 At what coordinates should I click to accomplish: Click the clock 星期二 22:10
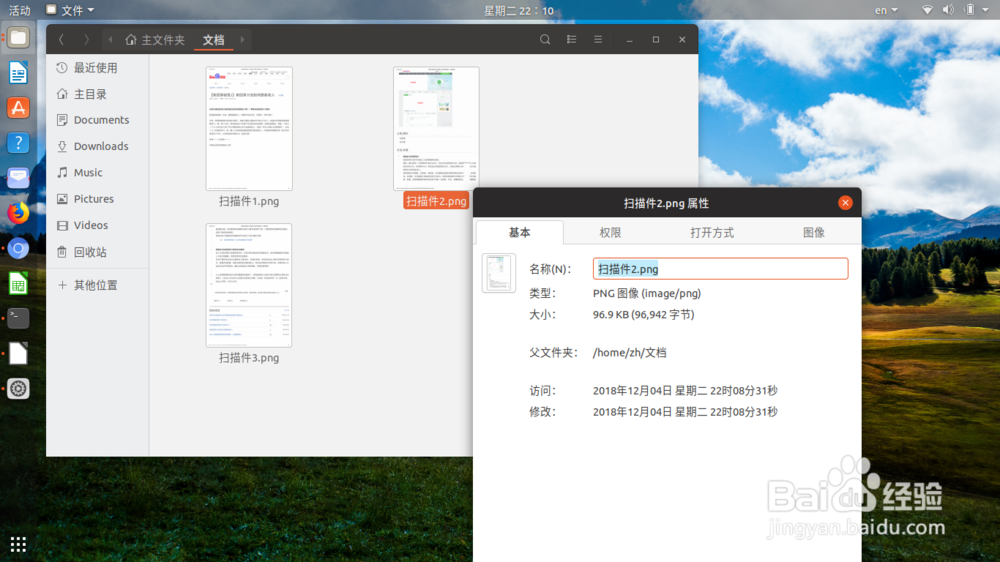(518, 10)
